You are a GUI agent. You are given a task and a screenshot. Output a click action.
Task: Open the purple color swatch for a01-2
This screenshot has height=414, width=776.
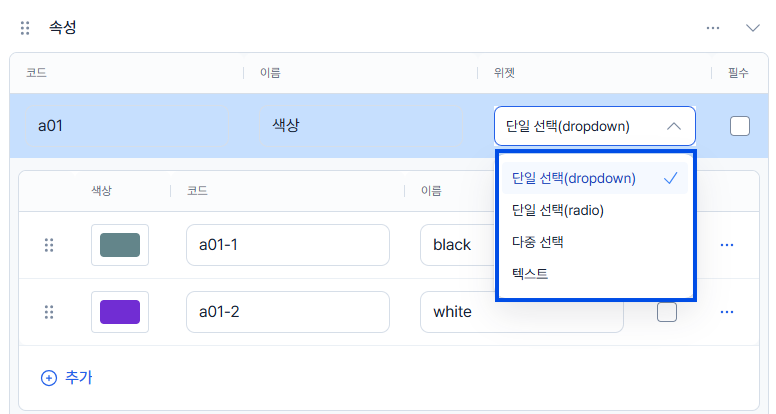[x=120, y=312]
